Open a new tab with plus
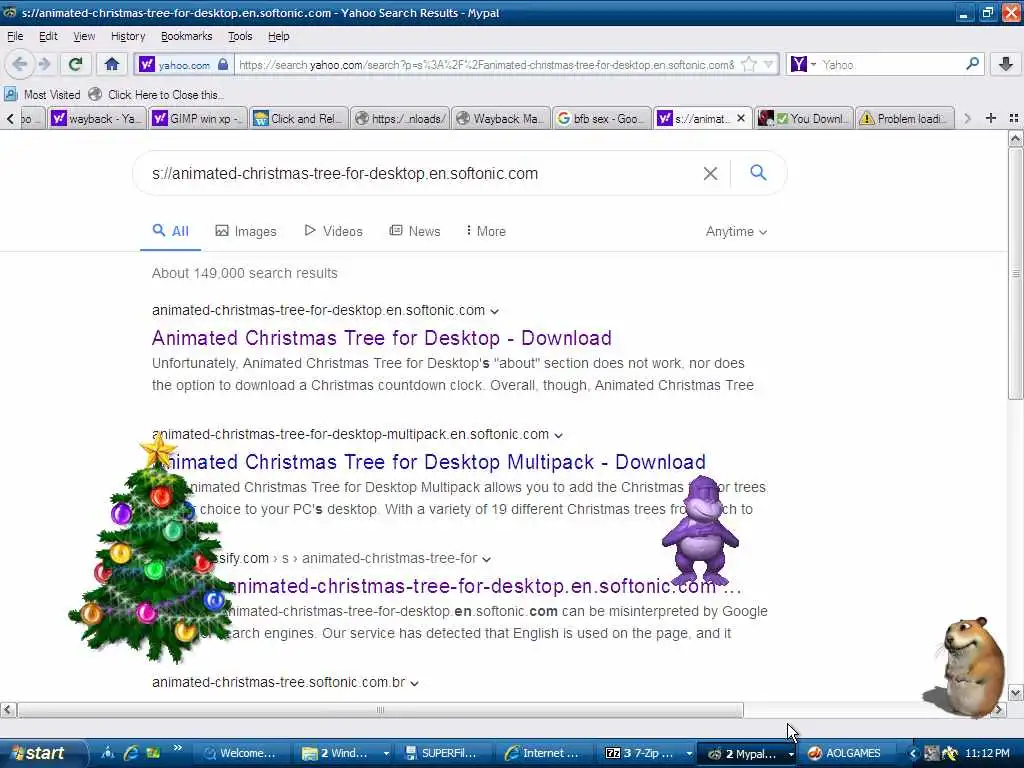This screenshot has height=768, width=1024. (991, 118)
